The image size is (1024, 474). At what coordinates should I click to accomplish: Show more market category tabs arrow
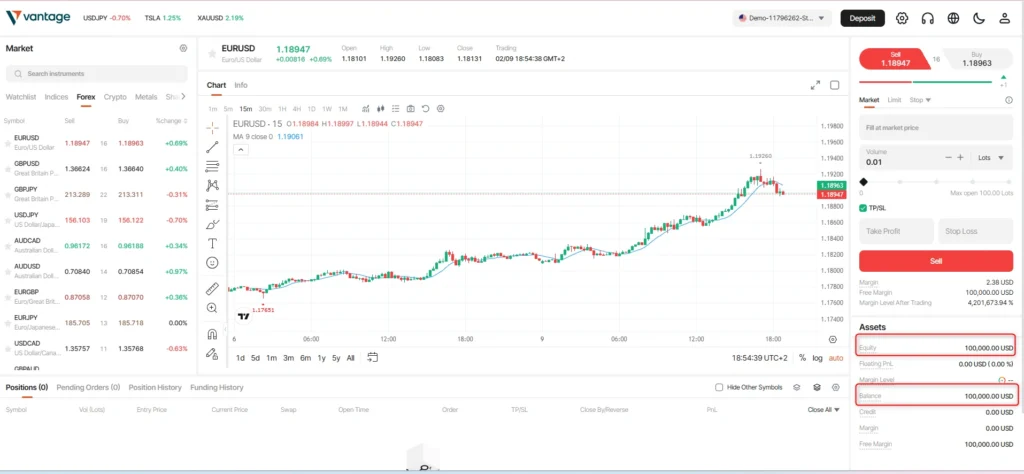coord(184,97)
